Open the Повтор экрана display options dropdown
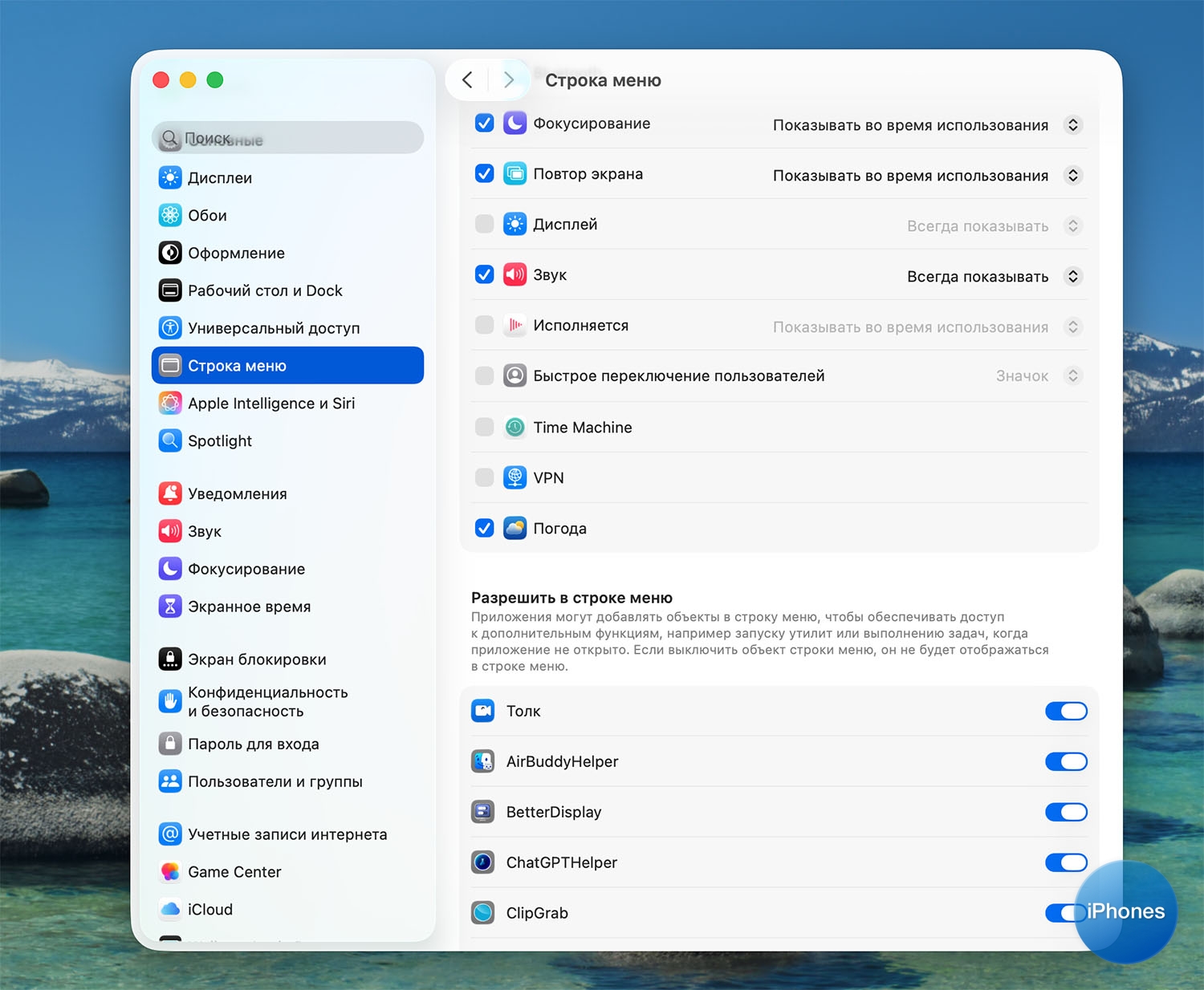This screenshot has height=990, width=1204. tap(1072, 175)
